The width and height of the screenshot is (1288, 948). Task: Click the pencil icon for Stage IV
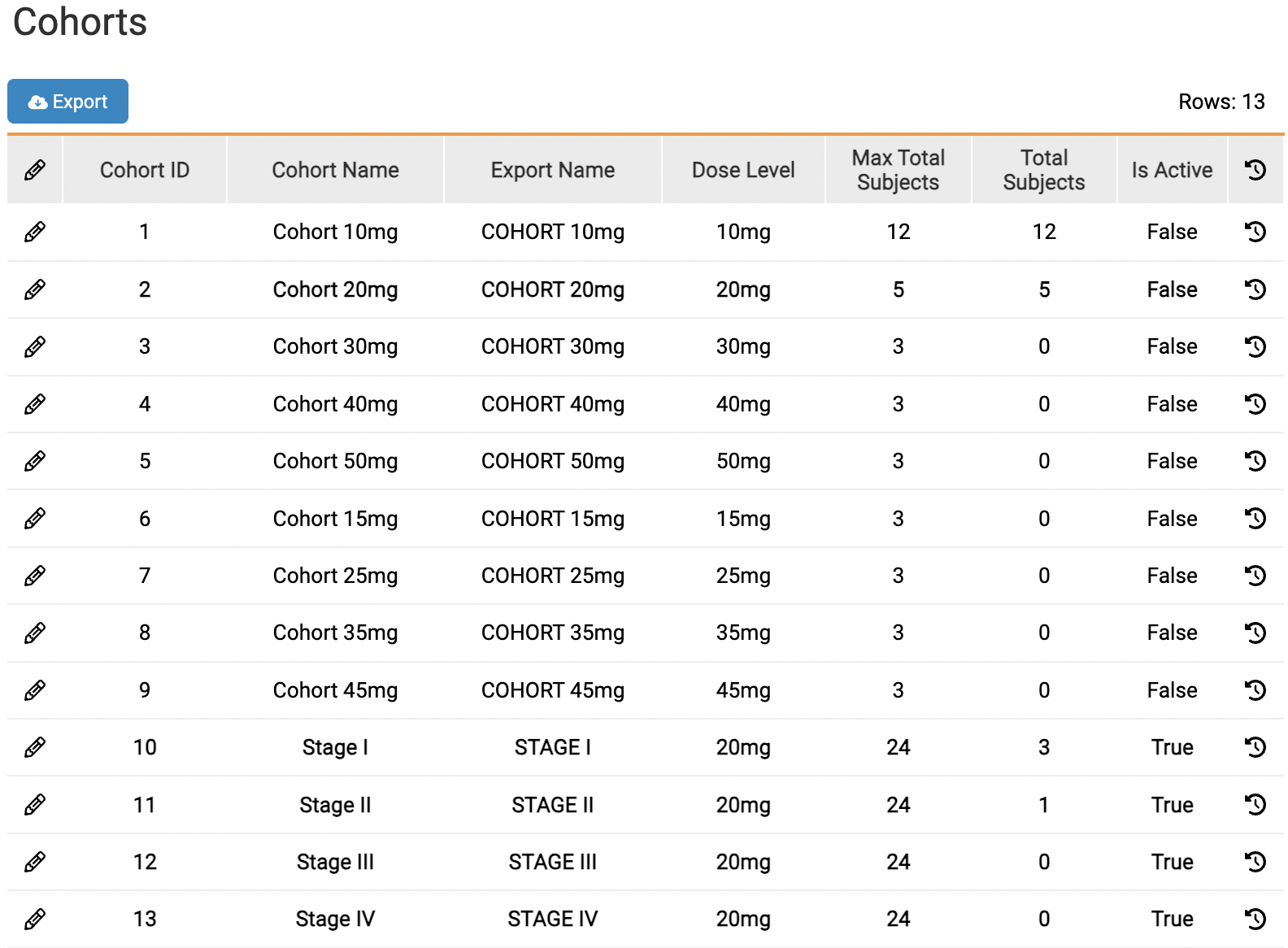pyautogui.click(x=35, y=919)
